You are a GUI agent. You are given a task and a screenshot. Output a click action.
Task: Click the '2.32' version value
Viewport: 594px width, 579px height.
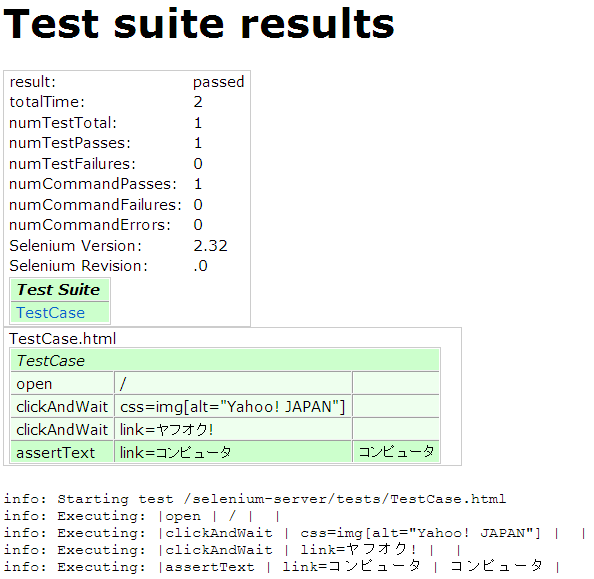[x=210, y=246]
